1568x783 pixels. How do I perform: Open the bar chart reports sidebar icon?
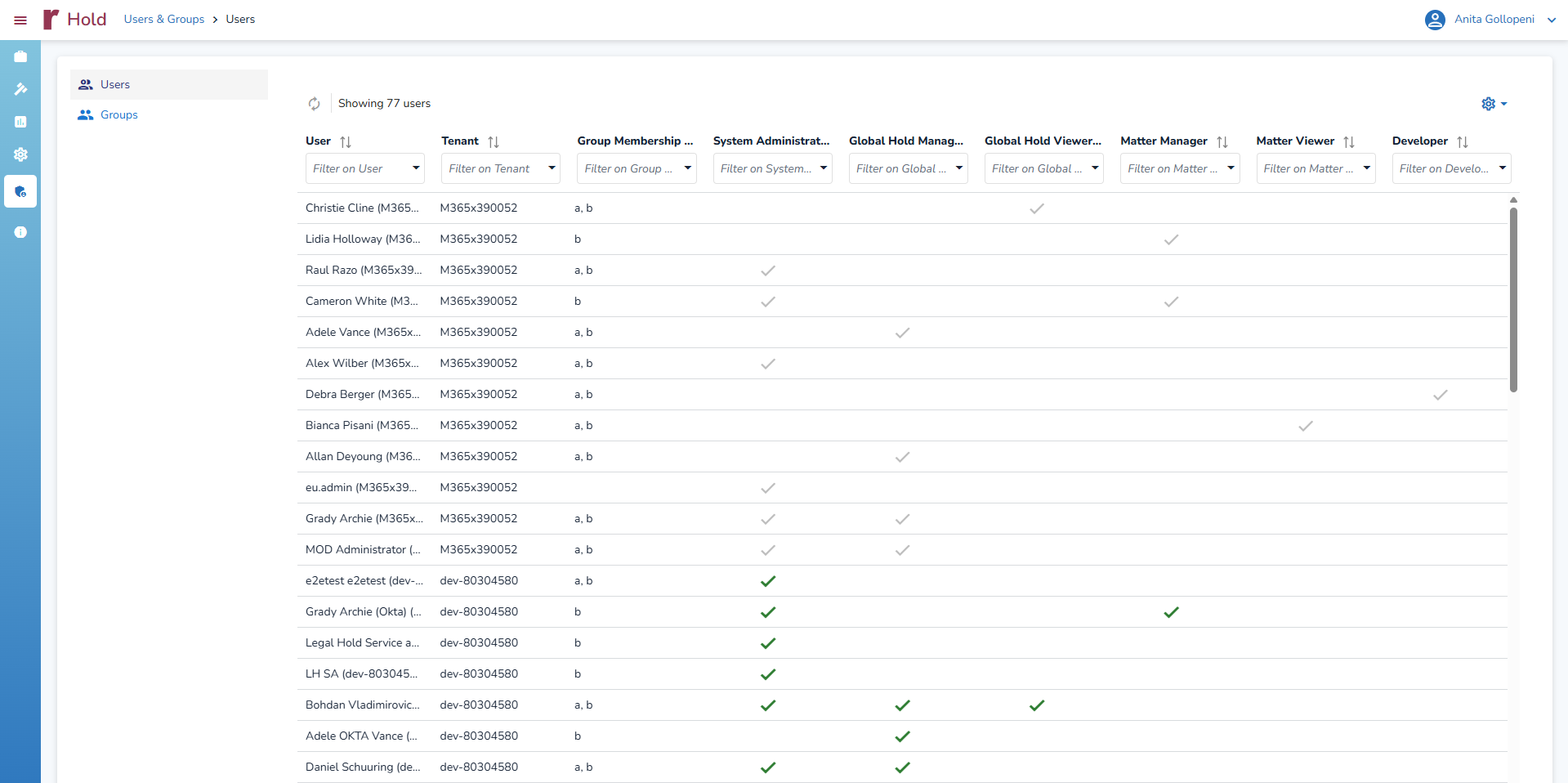20,122
